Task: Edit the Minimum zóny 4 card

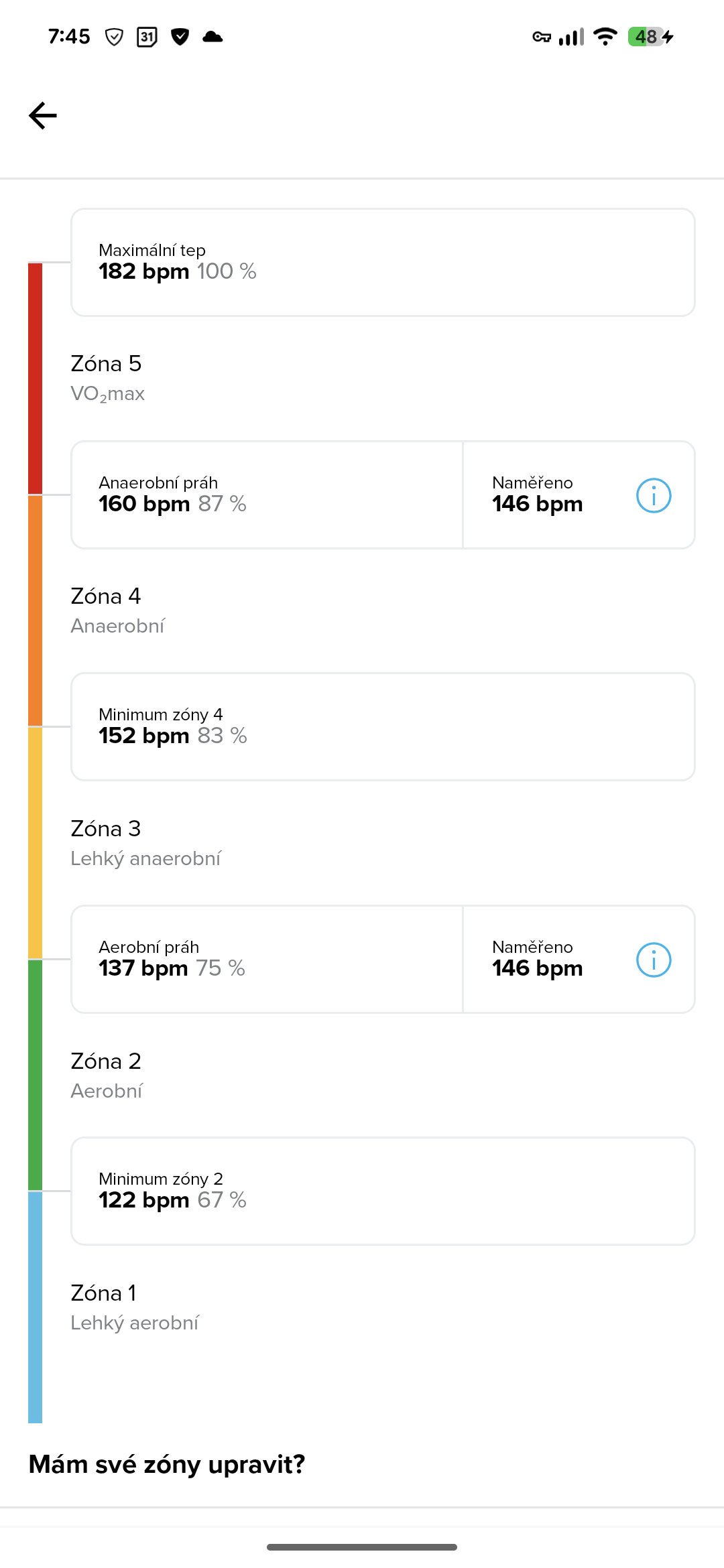Action: (x=382, y=727)
